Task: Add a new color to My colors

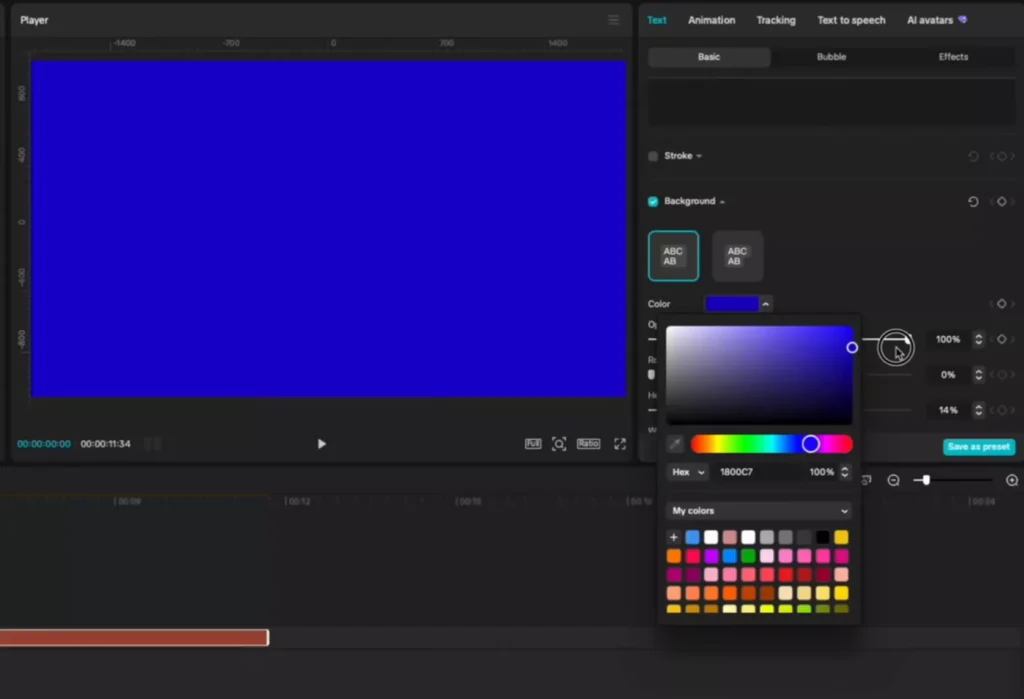Action: click(674, 537)
